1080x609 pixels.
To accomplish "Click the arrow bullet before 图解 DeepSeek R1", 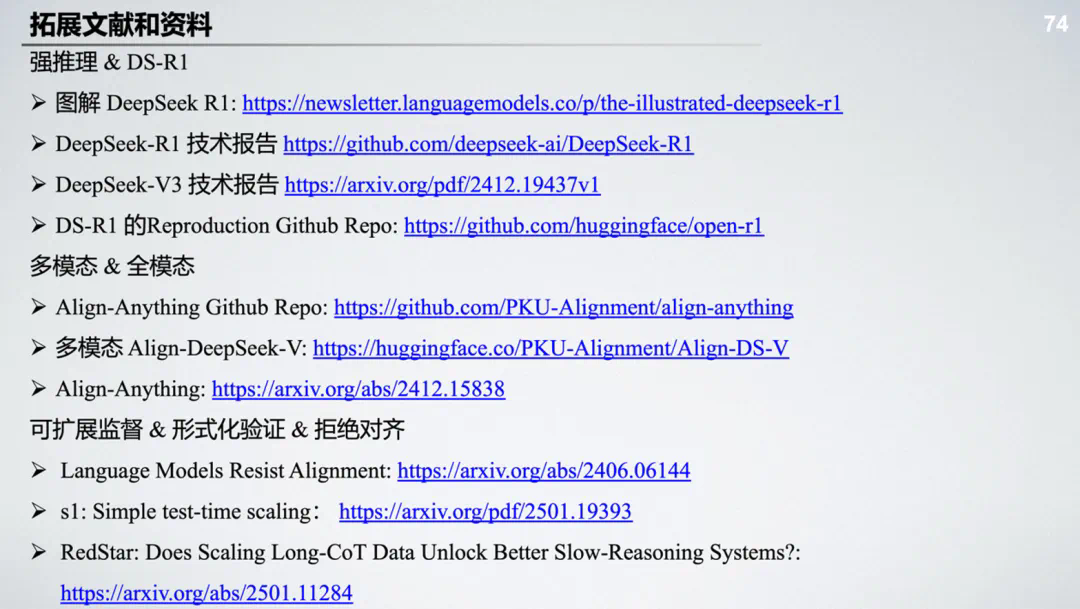I will pyautogui.click(x=38, y=103).
